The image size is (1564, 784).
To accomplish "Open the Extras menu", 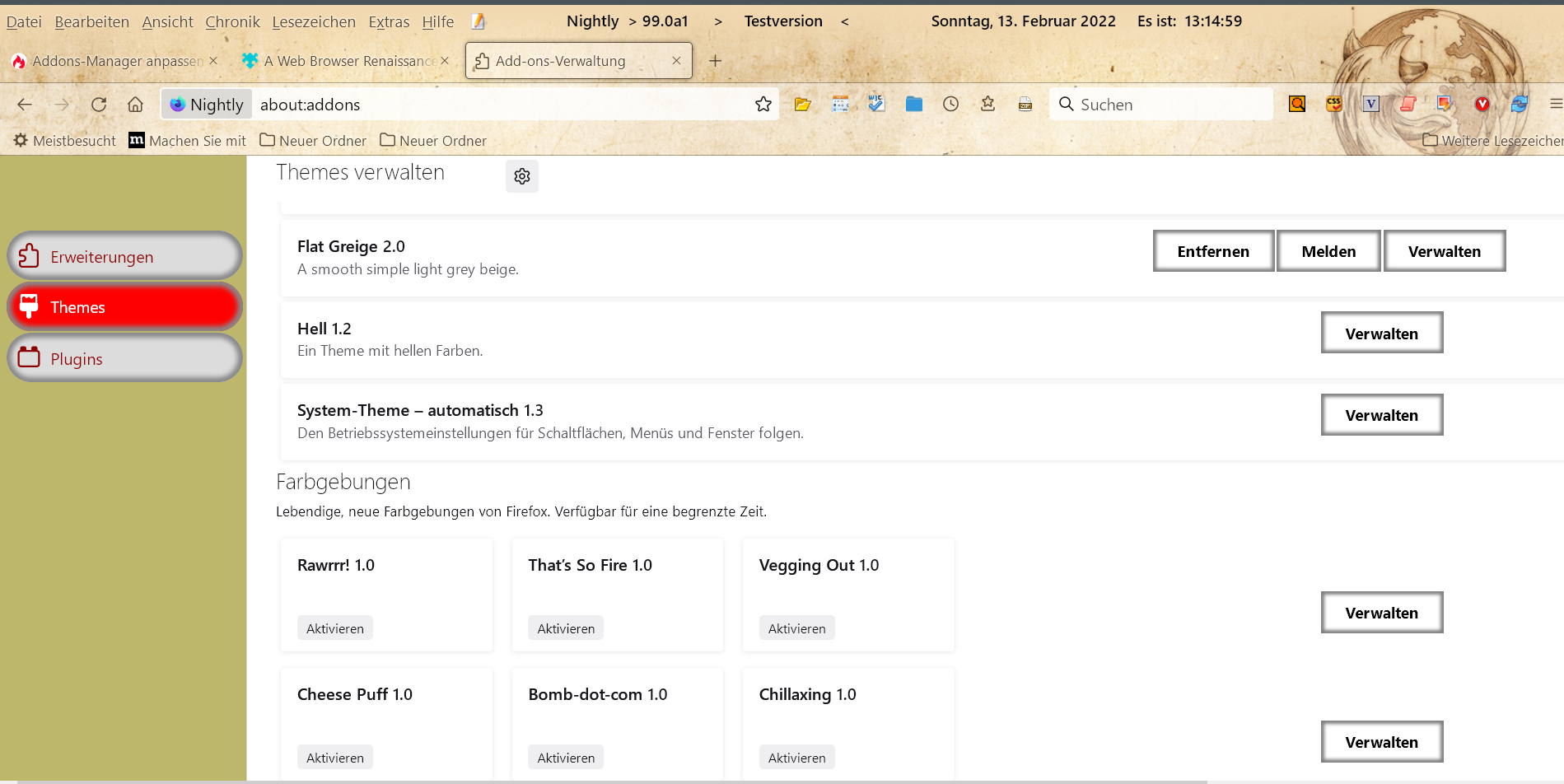I will (x=389, y=21).
